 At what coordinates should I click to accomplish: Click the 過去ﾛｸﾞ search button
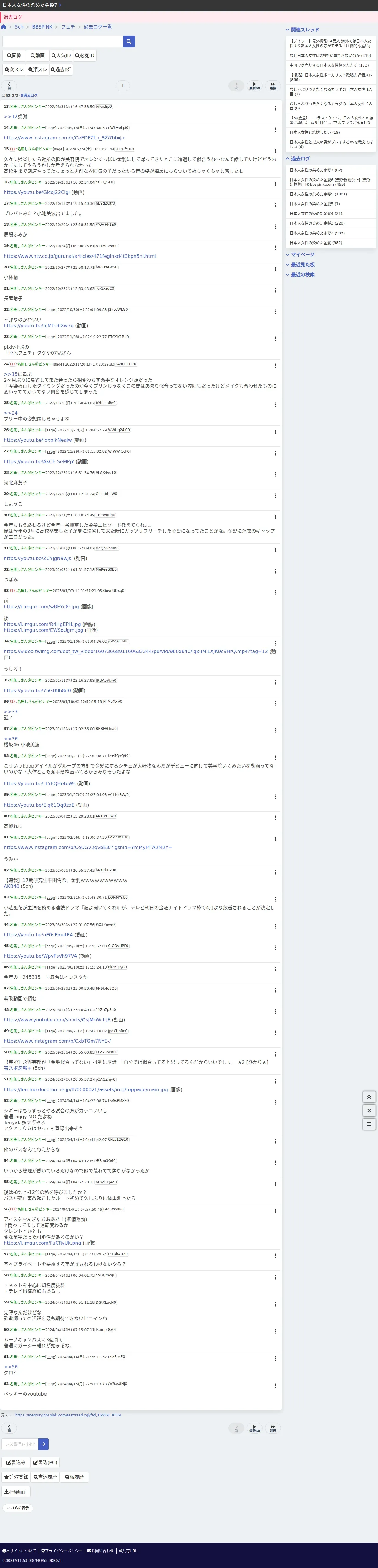pyautogui.click(x=61, y=69)
